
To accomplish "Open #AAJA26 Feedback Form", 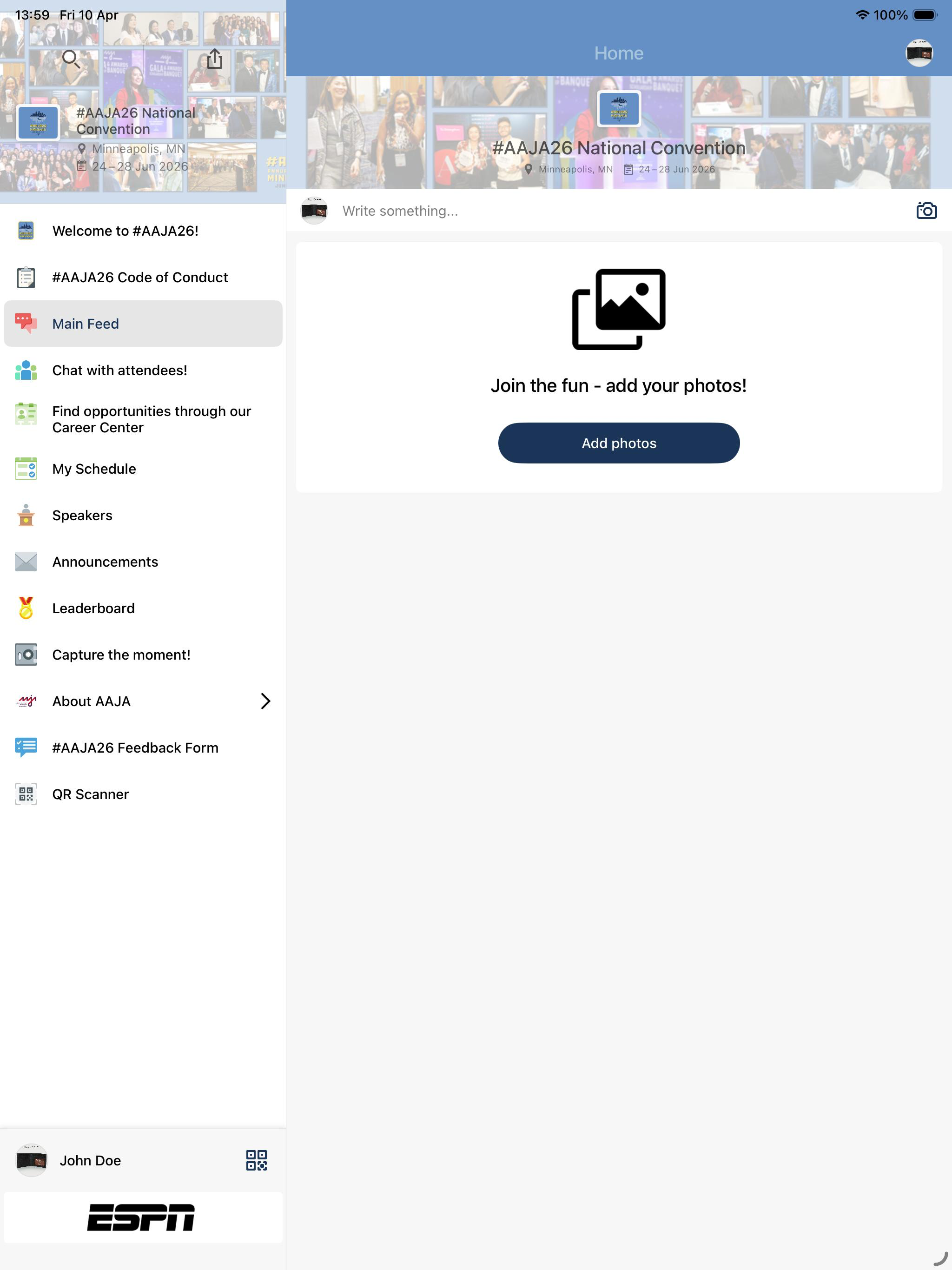I will (x=143, y=747).
